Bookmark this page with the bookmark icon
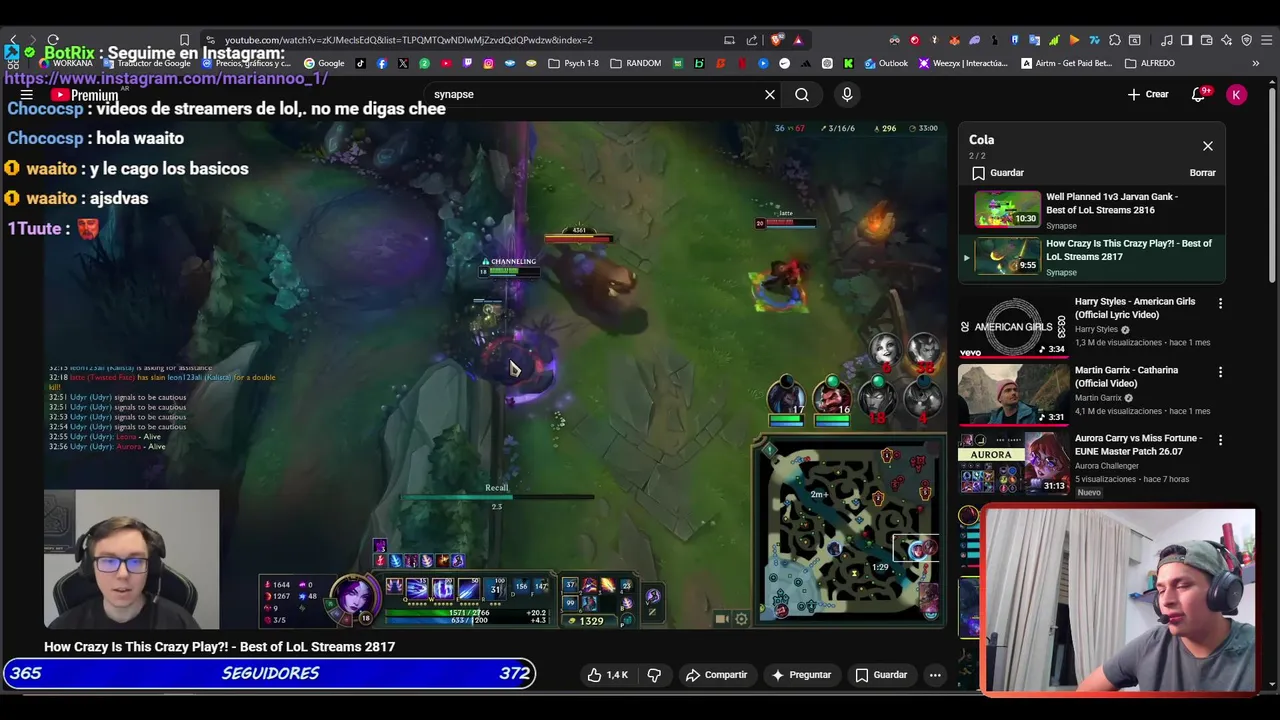 click(184, 40)
